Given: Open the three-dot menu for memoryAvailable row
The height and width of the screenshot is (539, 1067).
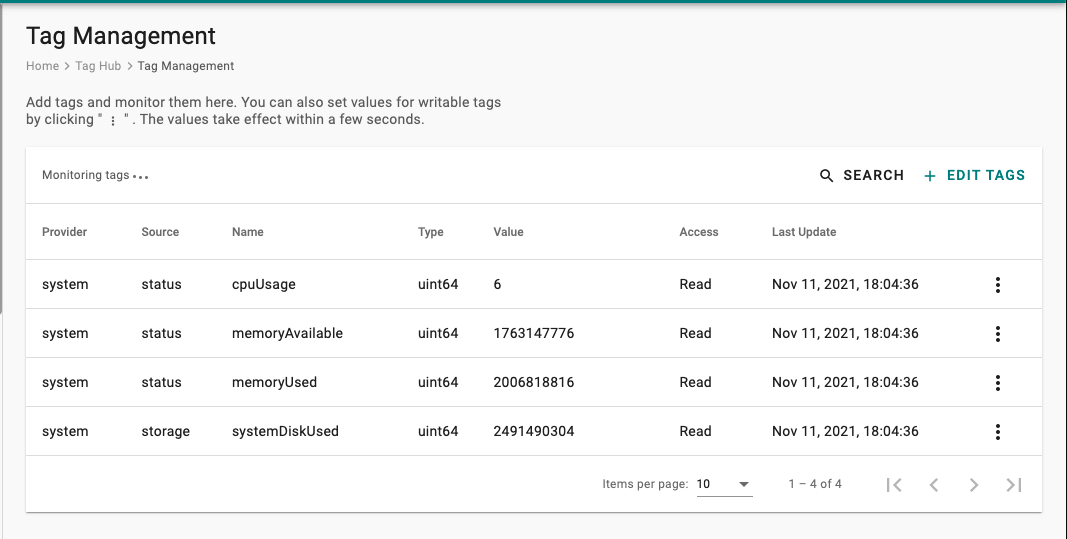Looking at the screenshot, I should click(998, 333).
